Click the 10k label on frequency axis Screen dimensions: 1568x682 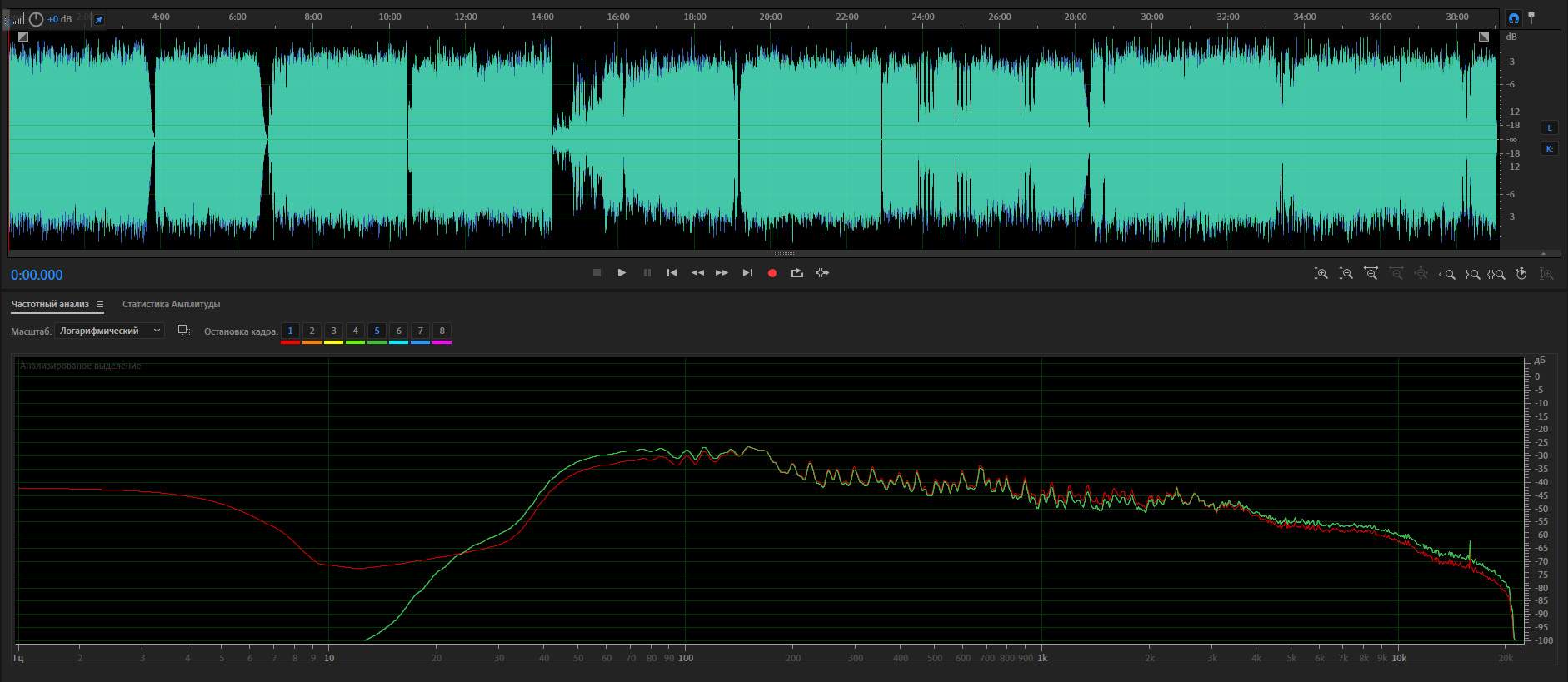click(x=1399, y=658)
